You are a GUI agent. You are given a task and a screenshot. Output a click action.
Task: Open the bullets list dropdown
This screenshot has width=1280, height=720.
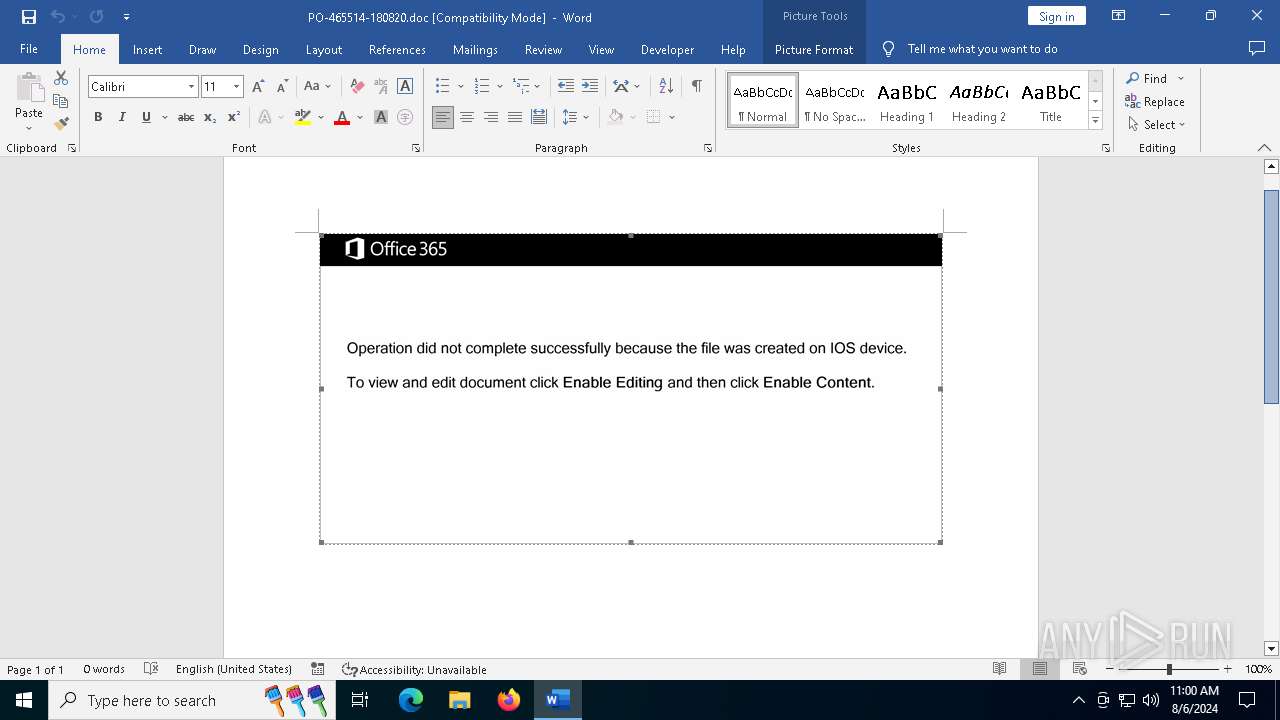click(460, 86)
